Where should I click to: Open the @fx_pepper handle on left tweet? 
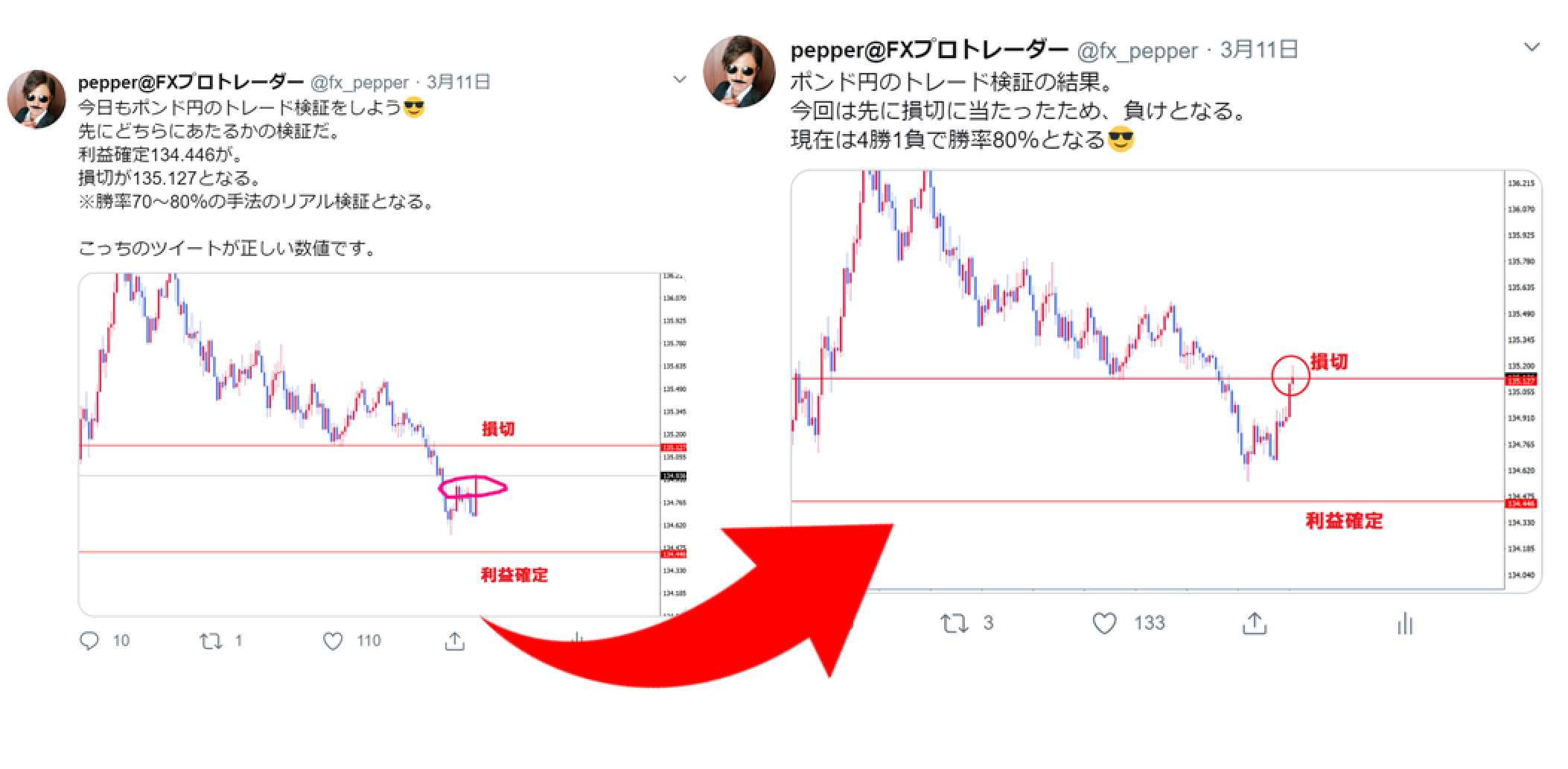(359, 83)
